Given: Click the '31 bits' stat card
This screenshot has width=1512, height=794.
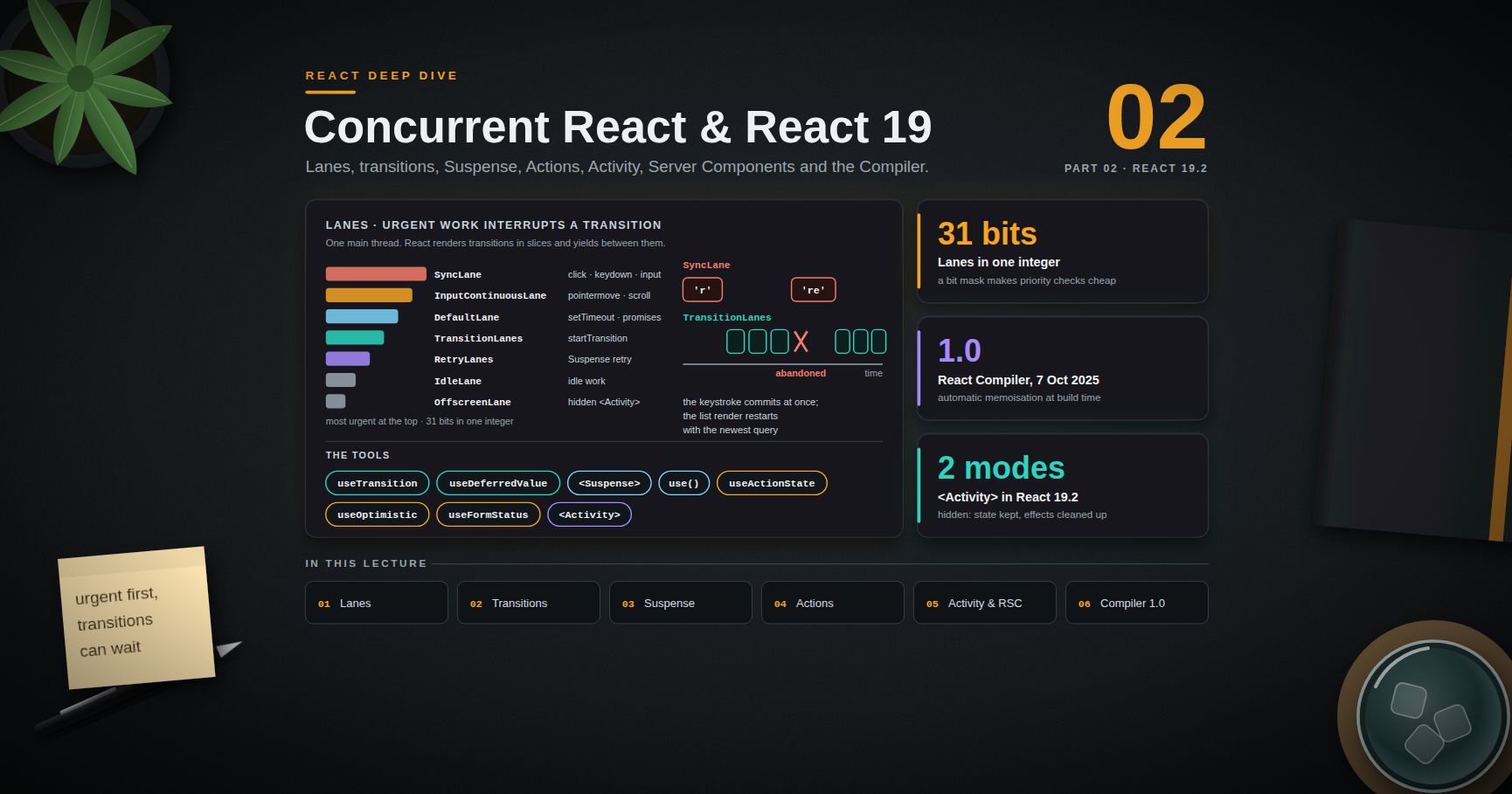Looking at the screenshot, I should [1063, 252].
